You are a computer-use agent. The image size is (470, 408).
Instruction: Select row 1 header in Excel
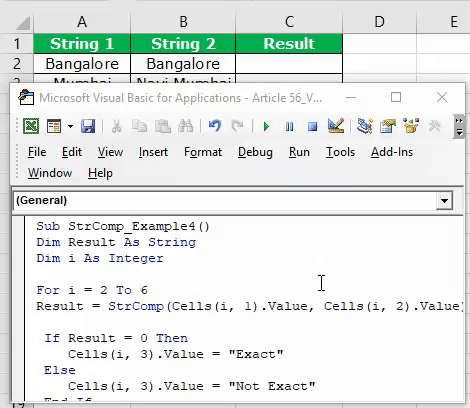click(17, 44)
